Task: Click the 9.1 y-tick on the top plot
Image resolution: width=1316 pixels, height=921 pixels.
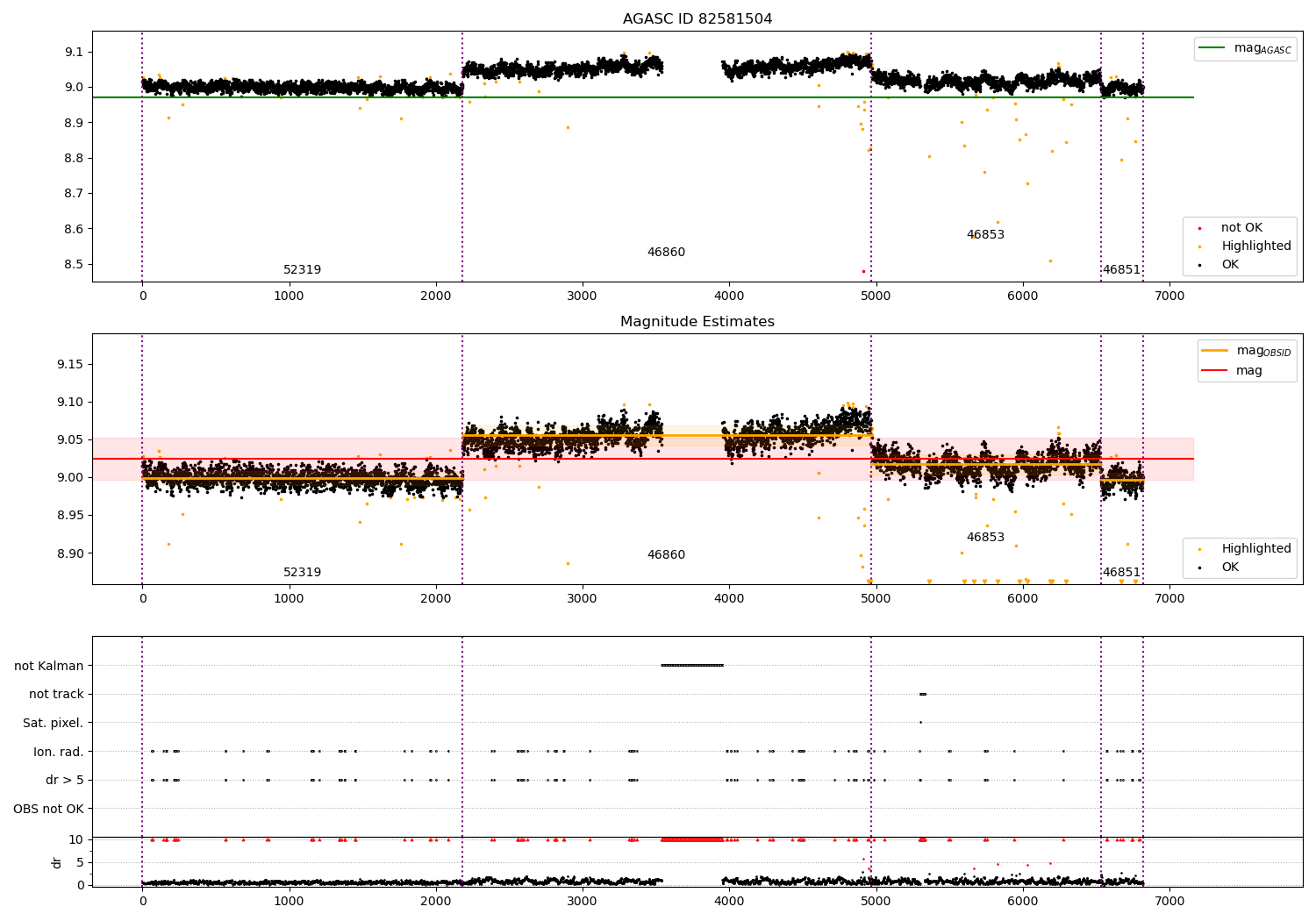Action: tap(73, 52)
